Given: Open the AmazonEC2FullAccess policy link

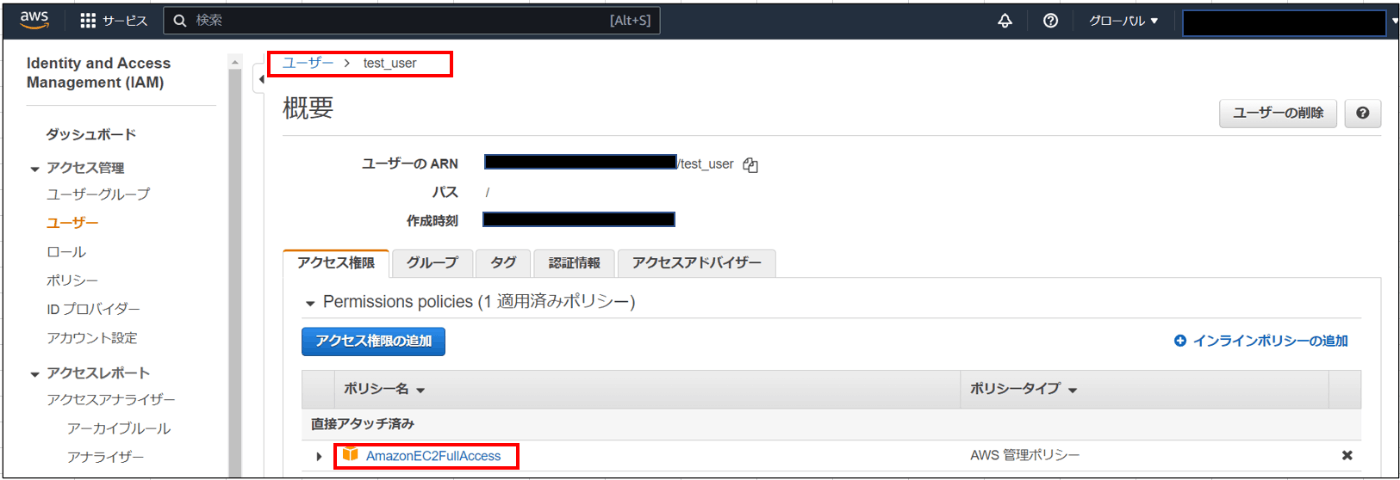Looking at the screenshot, I should coord(433,456).
